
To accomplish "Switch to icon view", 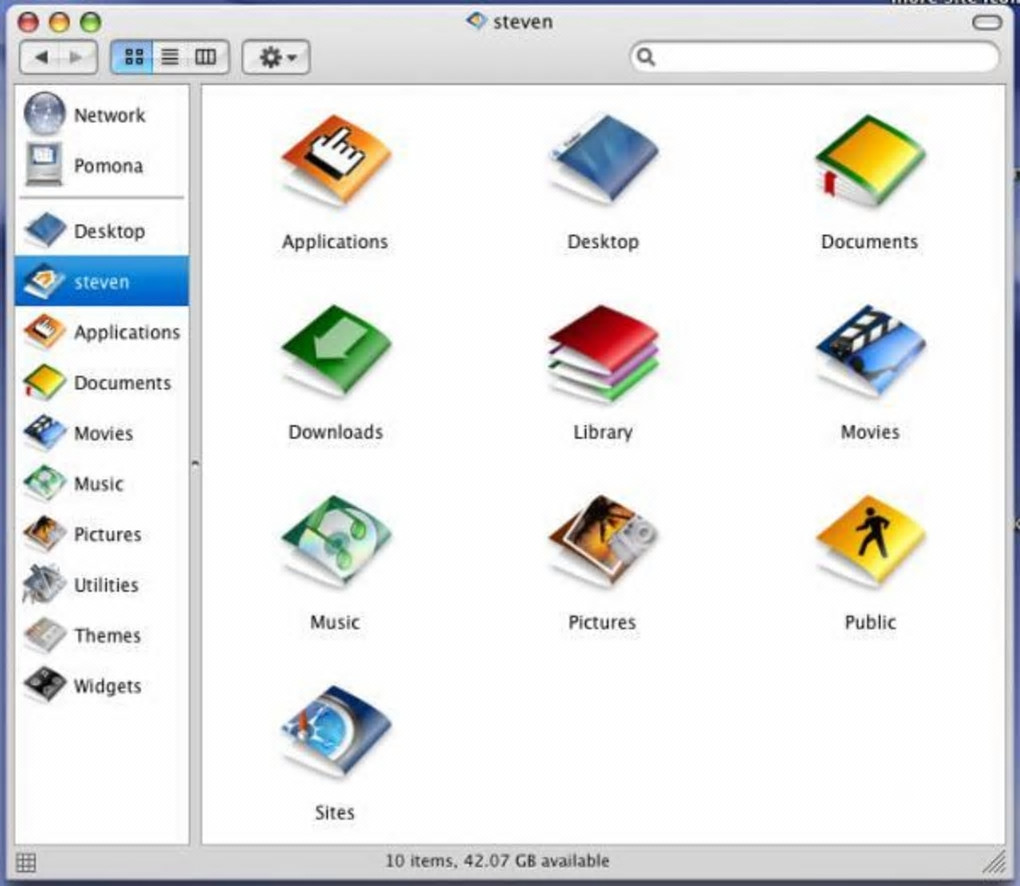I will [x=133, y=57].
